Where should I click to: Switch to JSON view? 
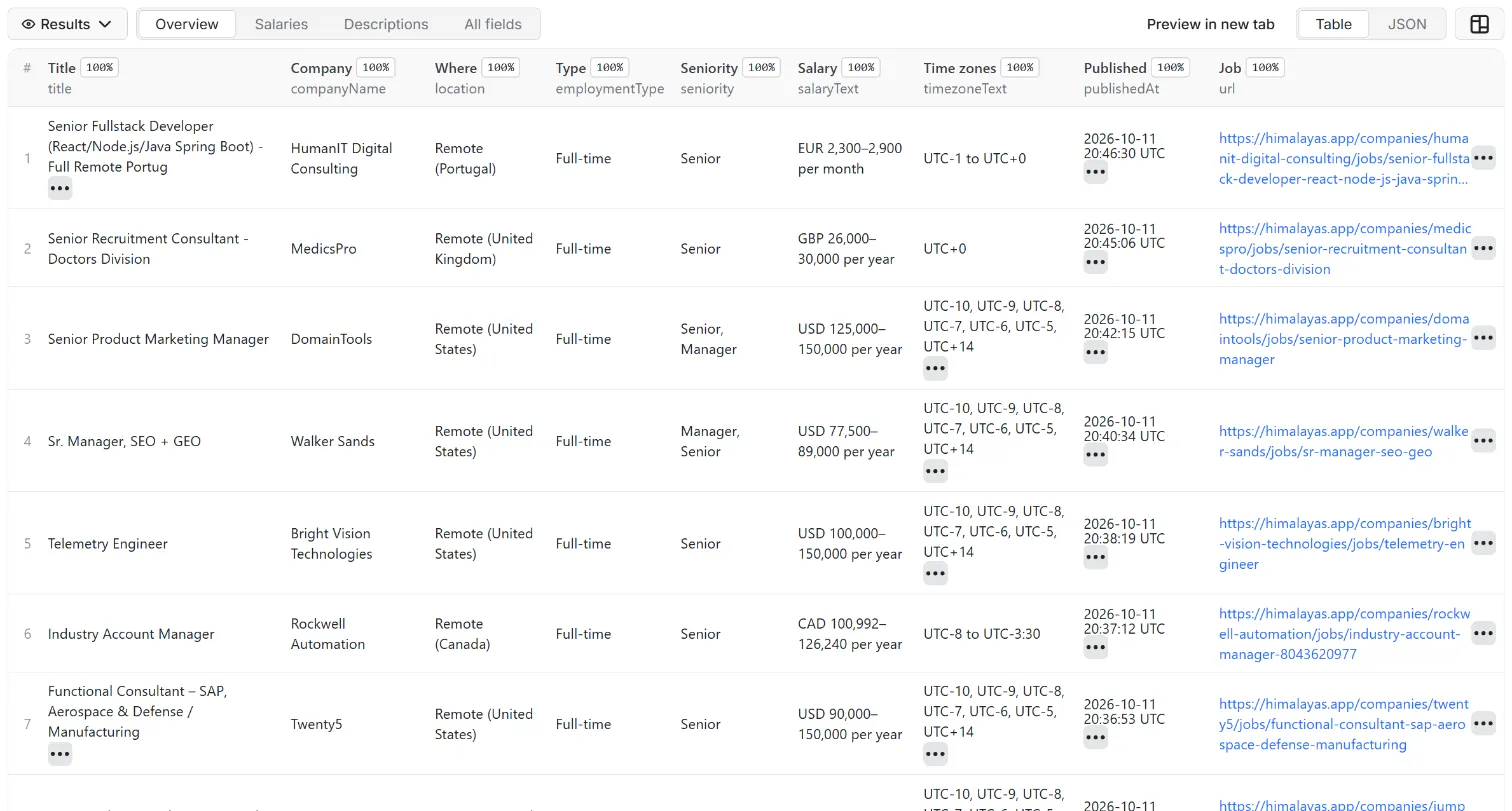[1407, 24]
